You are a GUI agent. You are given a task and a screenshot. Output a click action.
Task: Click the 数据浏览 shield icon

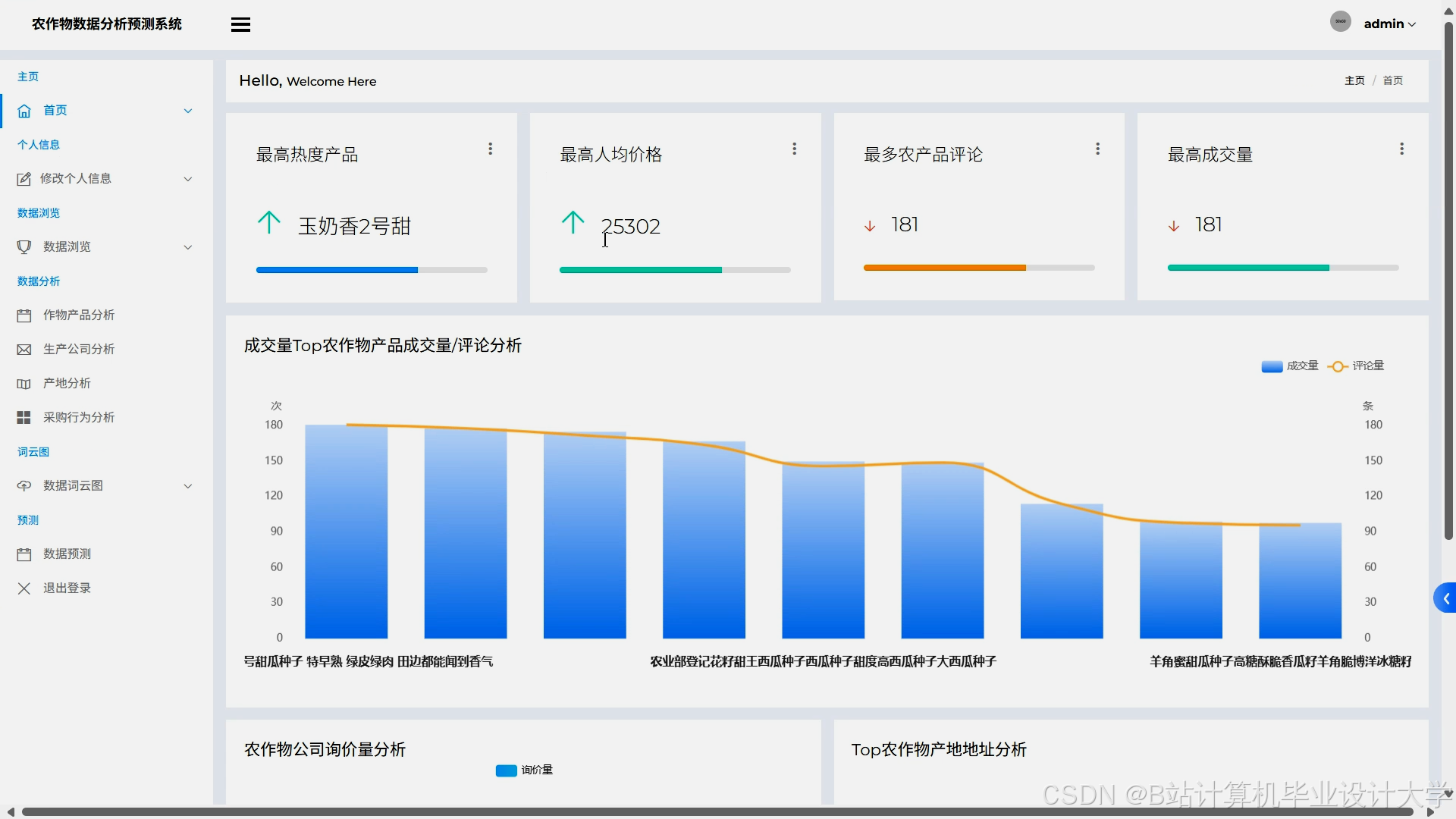pos(24,247)
